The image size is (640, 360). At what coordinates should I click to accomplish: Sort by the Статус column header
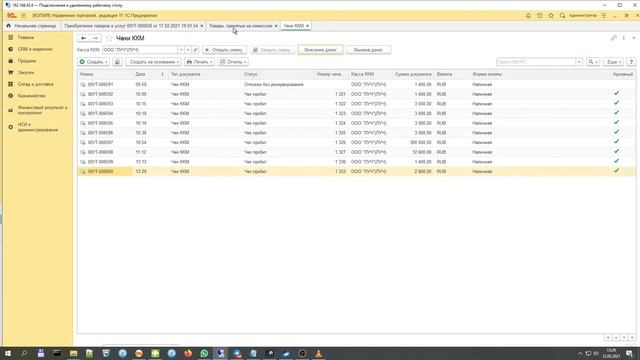coord(278,74)
